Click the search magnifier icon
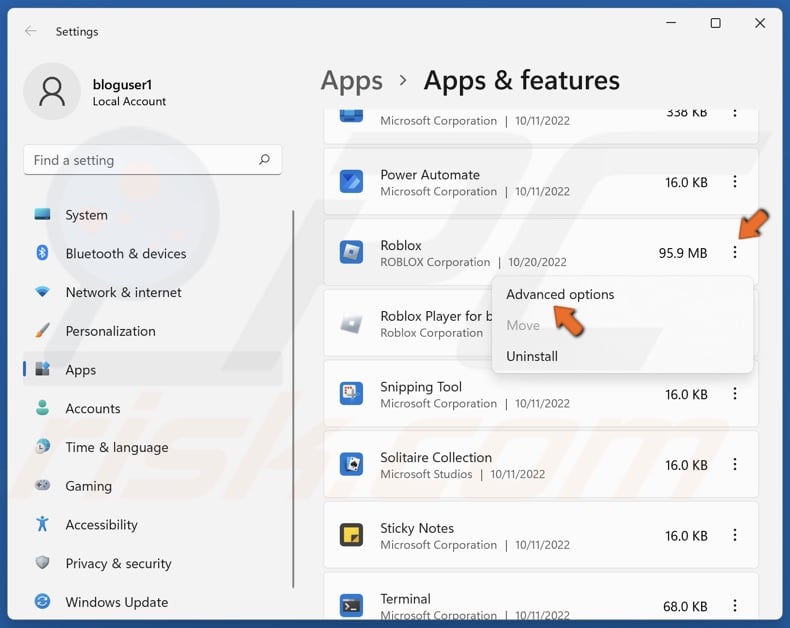Screen dimensions: 790x628 264,160
